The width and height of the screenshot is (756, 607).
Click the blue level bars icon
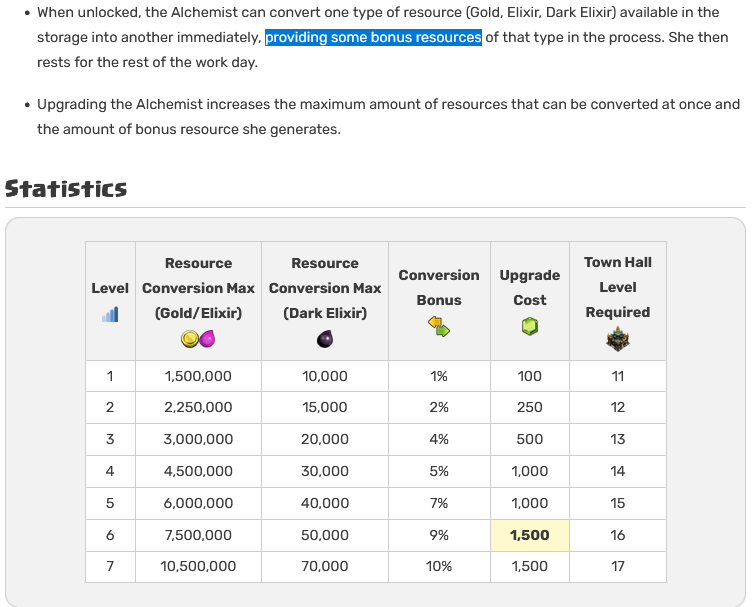110,314
